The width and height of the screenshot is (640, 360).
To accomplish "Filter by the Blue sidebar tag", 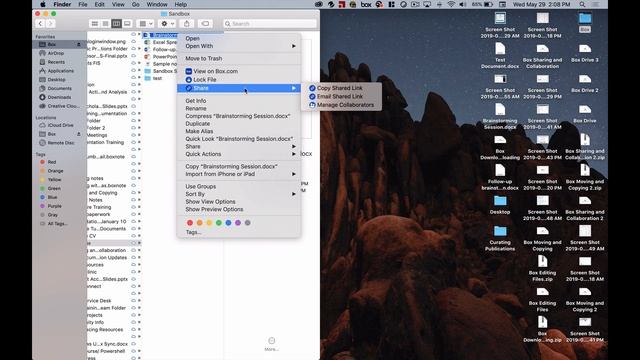I will pyautogui.click(x=52, y=197).
